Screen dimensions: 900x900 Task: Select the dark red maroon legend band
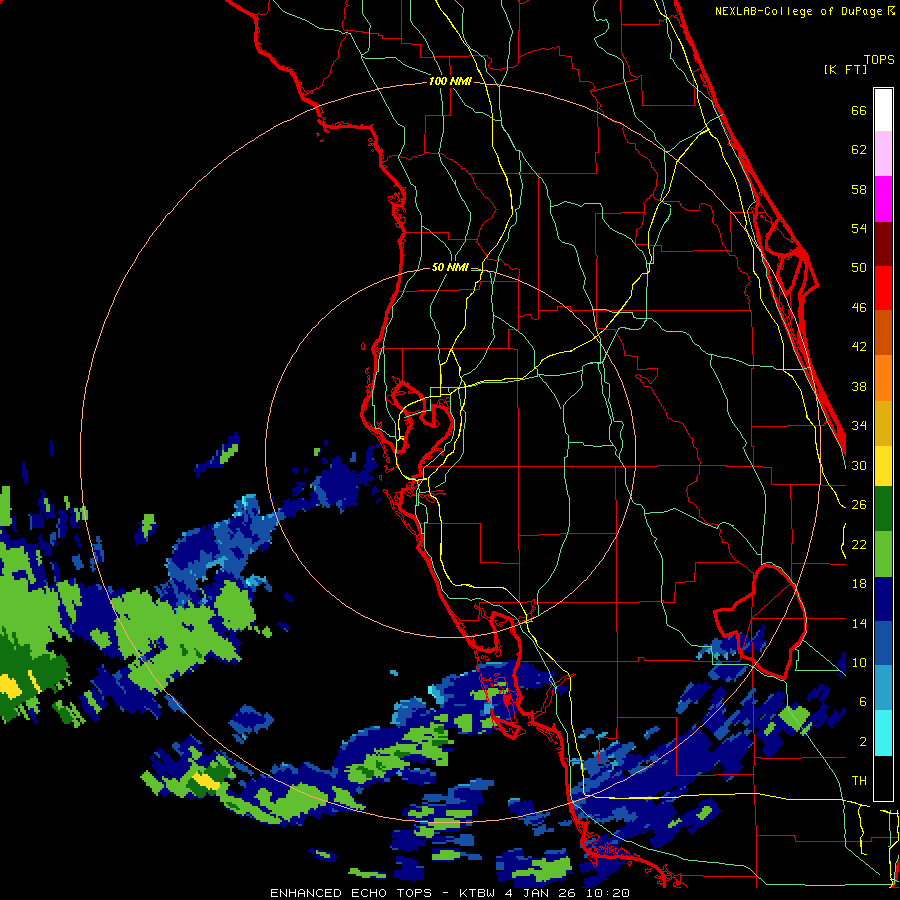[x=883, y=244]
